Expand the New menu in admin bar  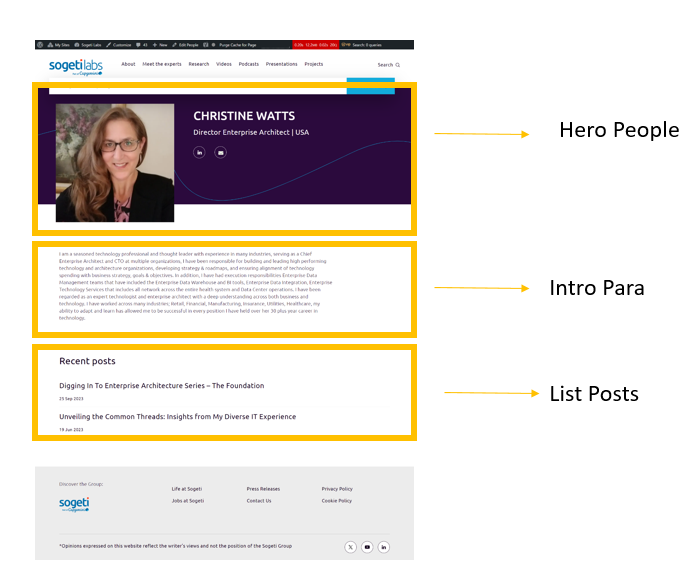pos(160,45)
